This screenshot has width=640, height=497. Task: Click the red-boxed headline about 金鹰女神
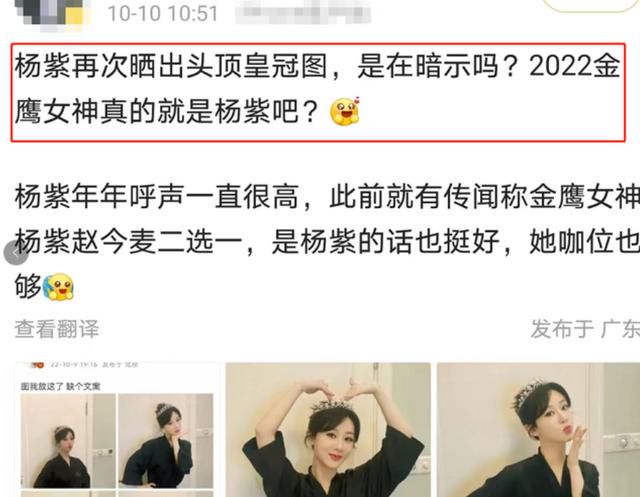tap(318, 92)
